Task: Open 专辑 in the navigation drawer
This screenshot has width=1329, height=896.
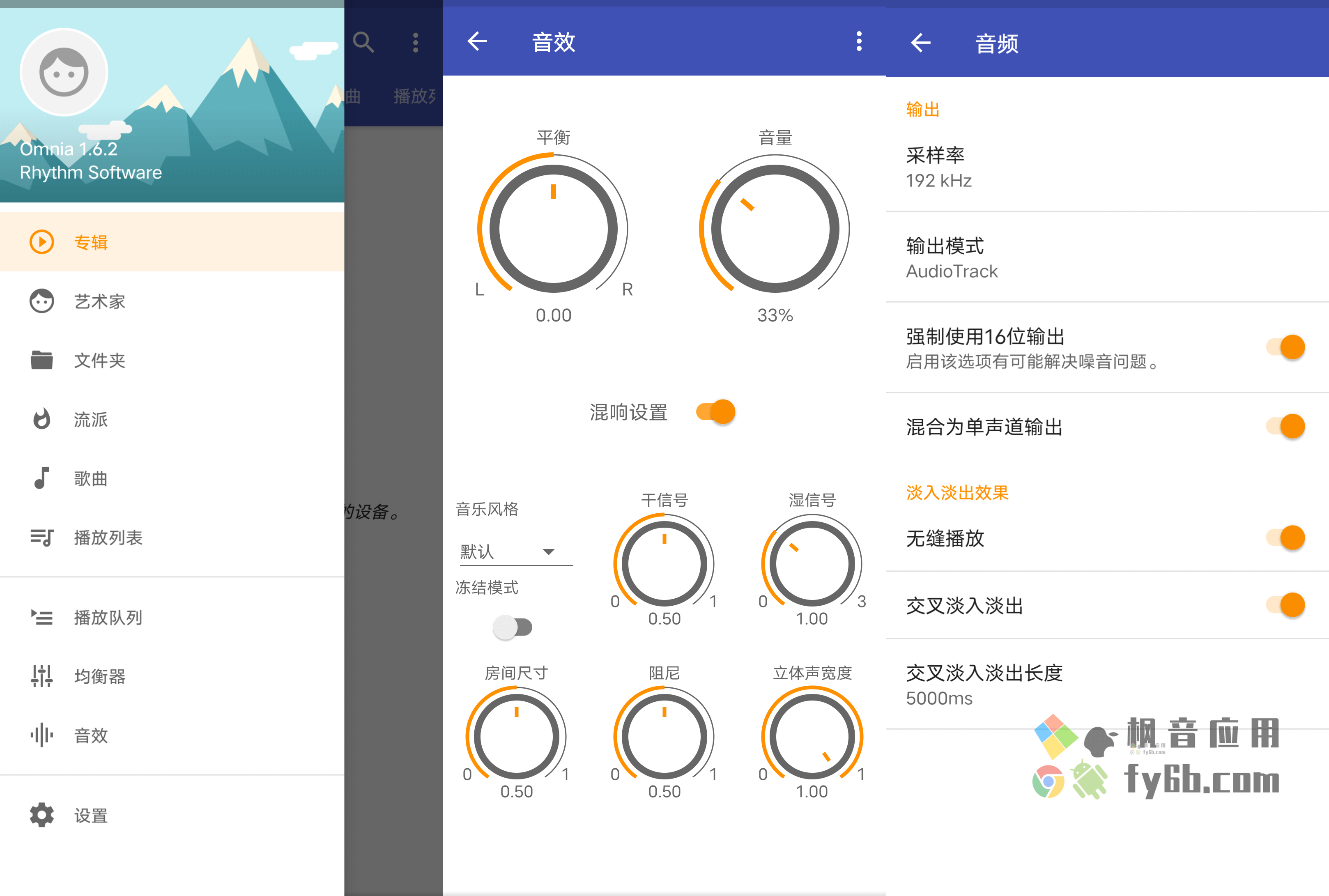Action: 172,242
